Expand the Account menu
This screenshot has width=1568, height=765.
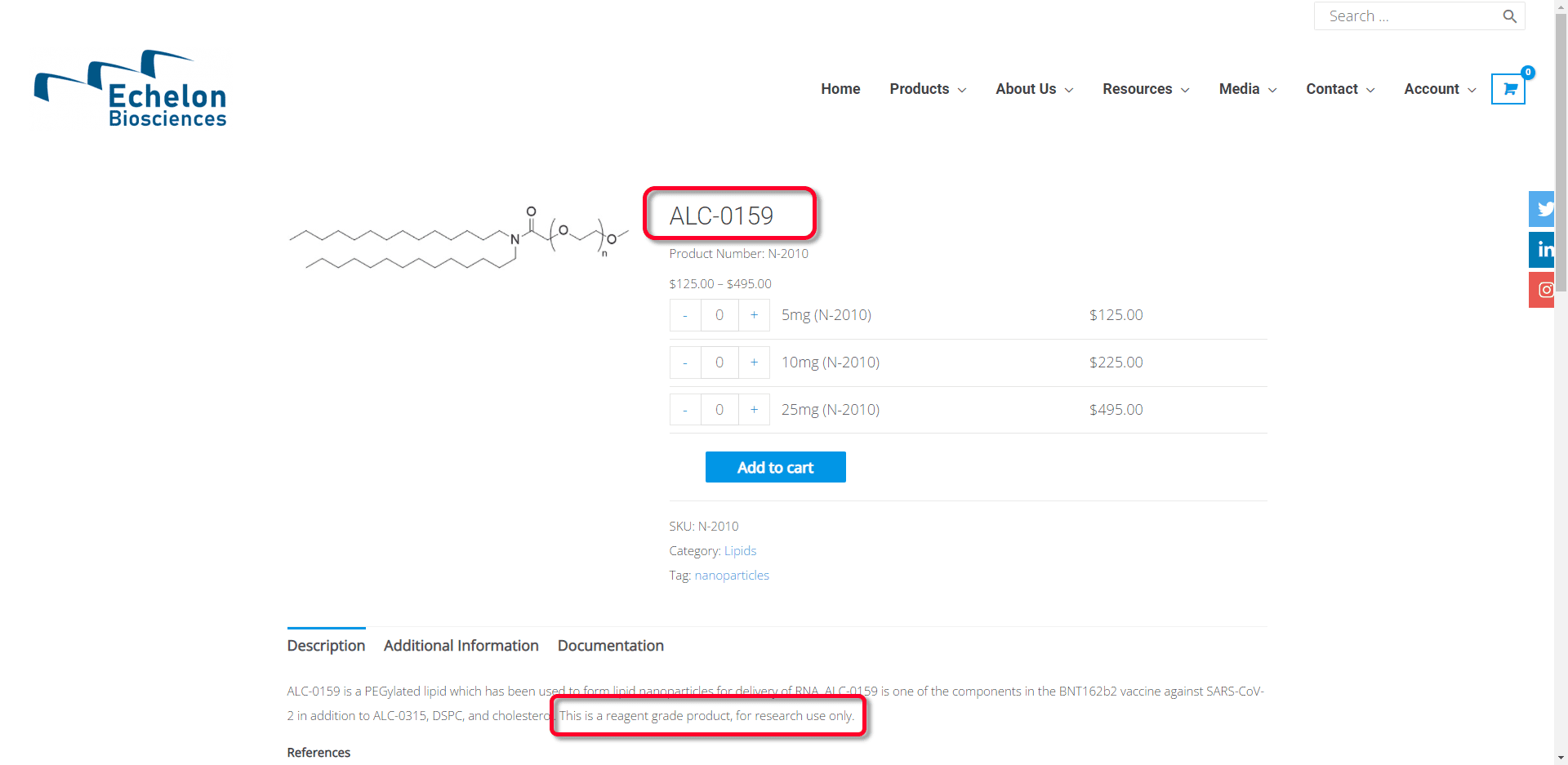click(1440, 89)
